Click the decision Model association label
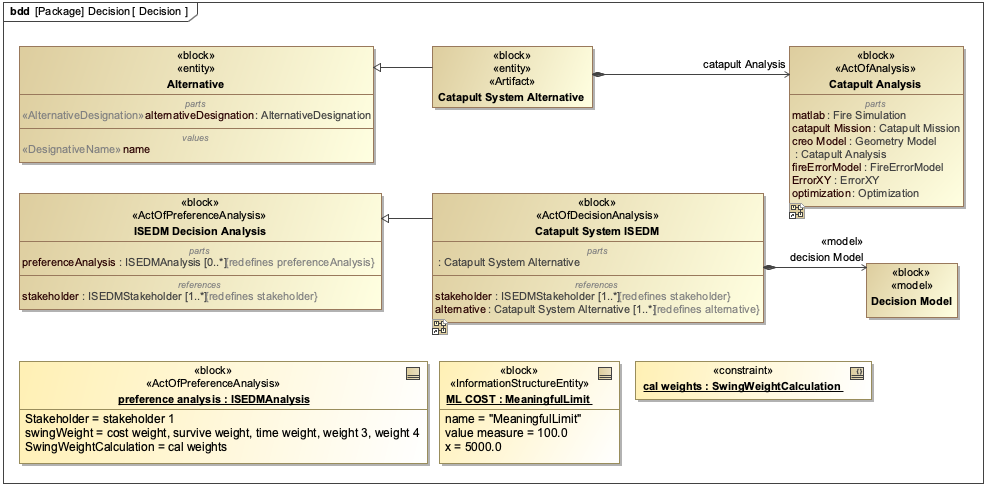 click(826, 257)
